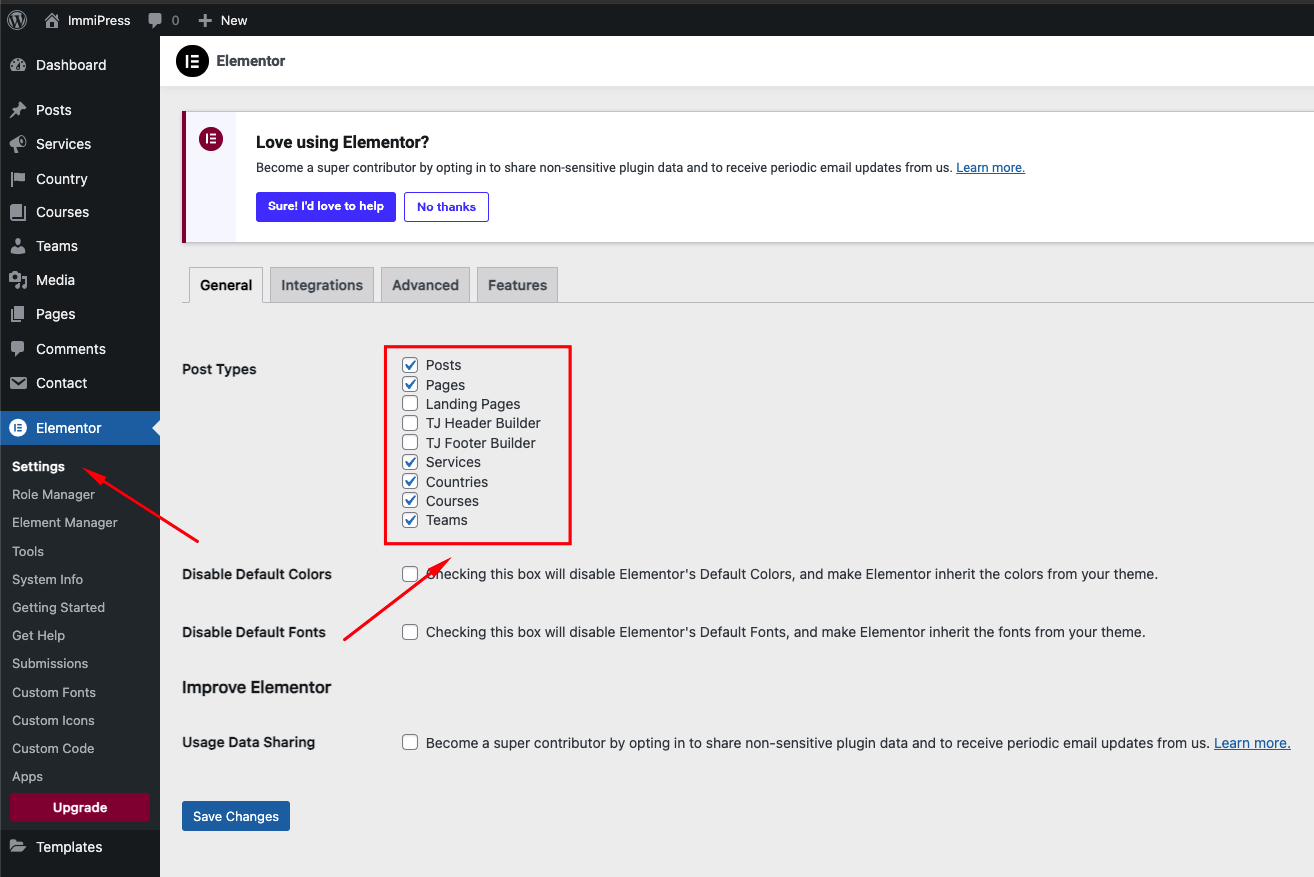Open Getting Started submenu item

[x=58, y=607]
